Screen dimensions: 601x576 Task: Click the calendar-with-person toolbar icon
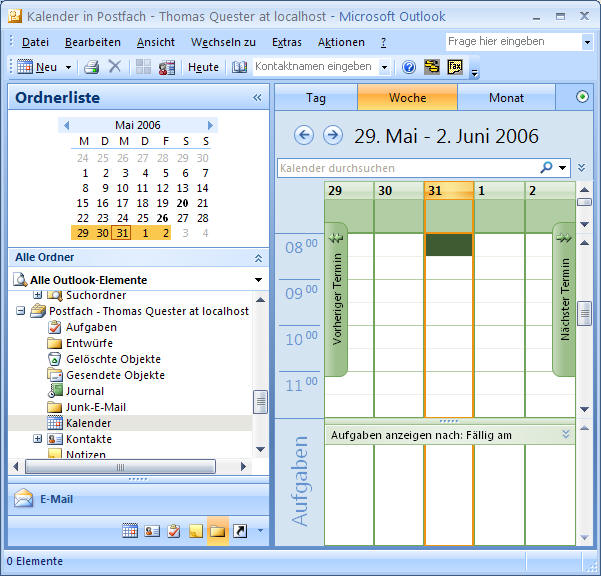coord(167,67)
